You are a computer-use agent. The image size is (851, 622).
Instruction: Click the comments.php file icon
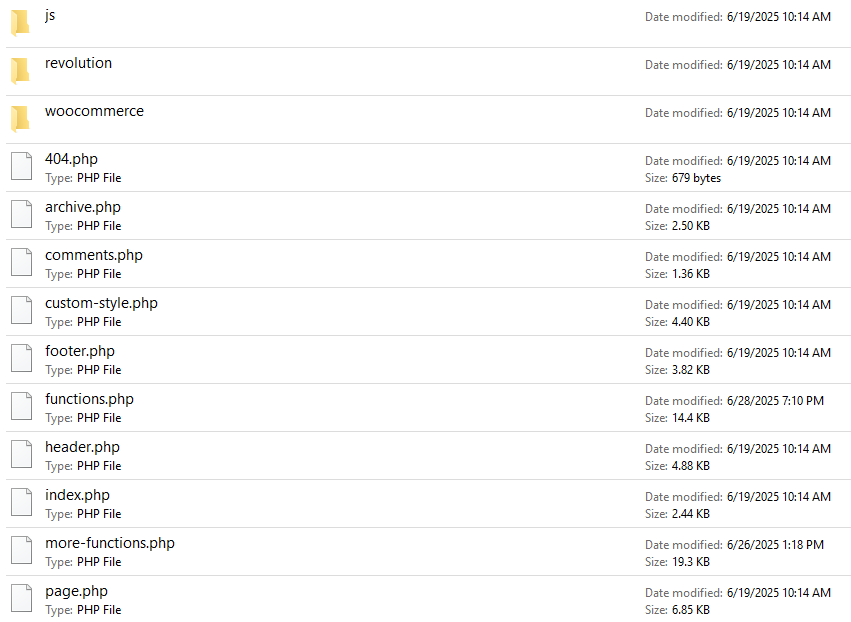[21, 262]
